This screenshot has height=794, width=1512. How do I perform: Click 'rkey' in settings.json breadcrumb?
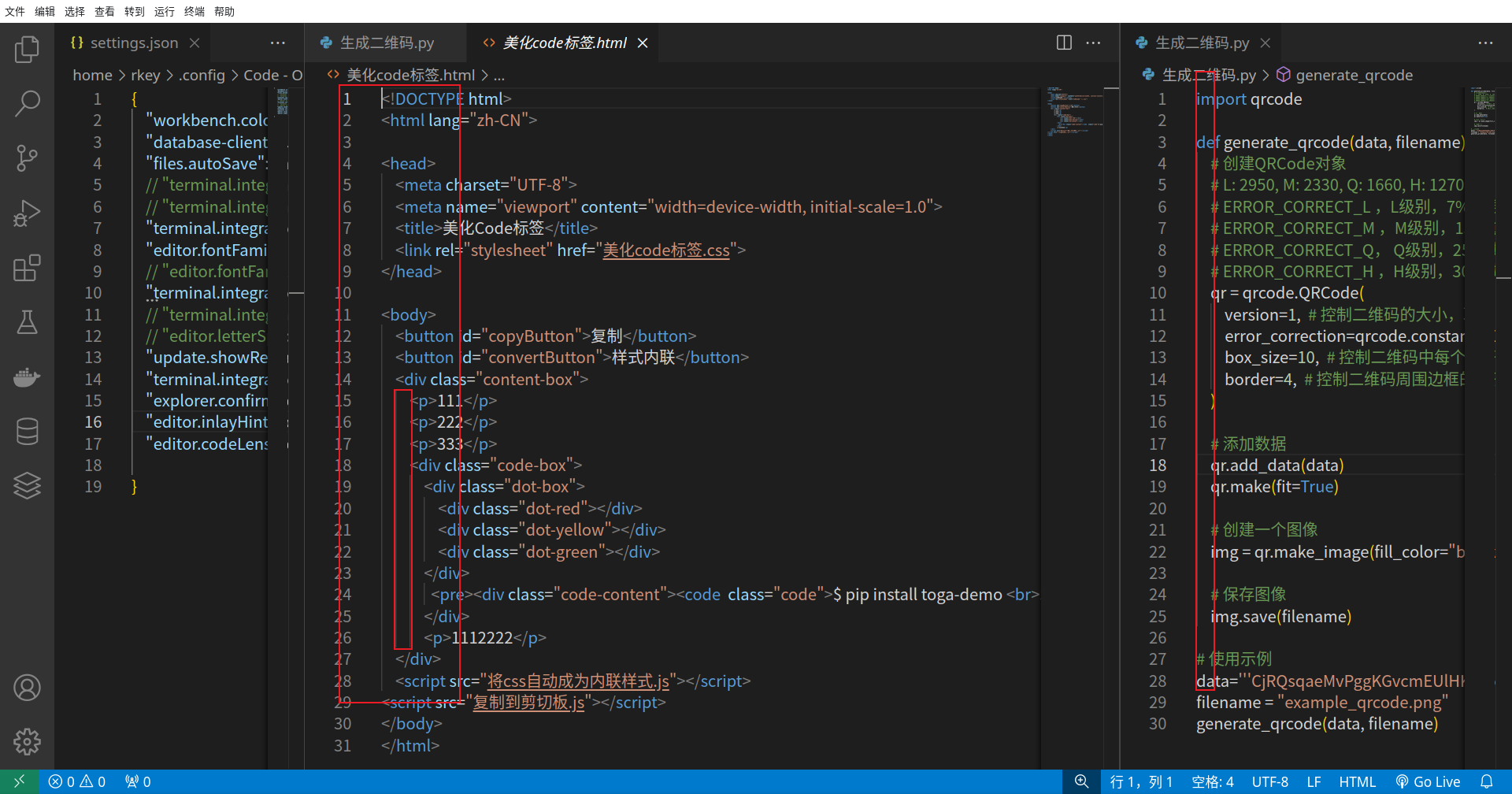(146, 75)
